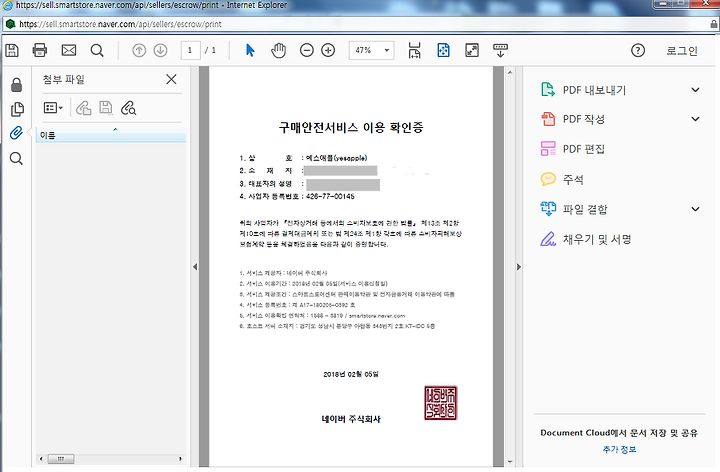Choose the selection arrow tool
This screenshot has height=472, width=720.
pos(250,50)
